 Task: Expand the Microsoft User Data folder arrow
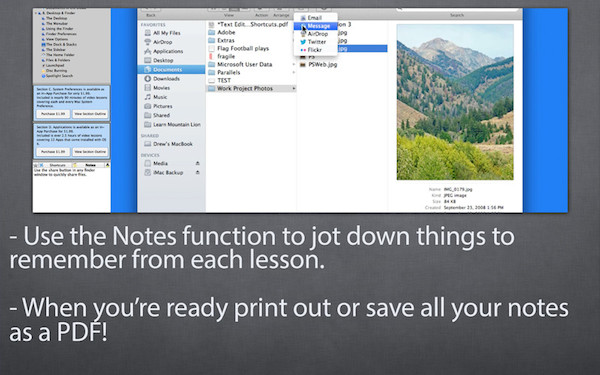[x=294, y=64]
